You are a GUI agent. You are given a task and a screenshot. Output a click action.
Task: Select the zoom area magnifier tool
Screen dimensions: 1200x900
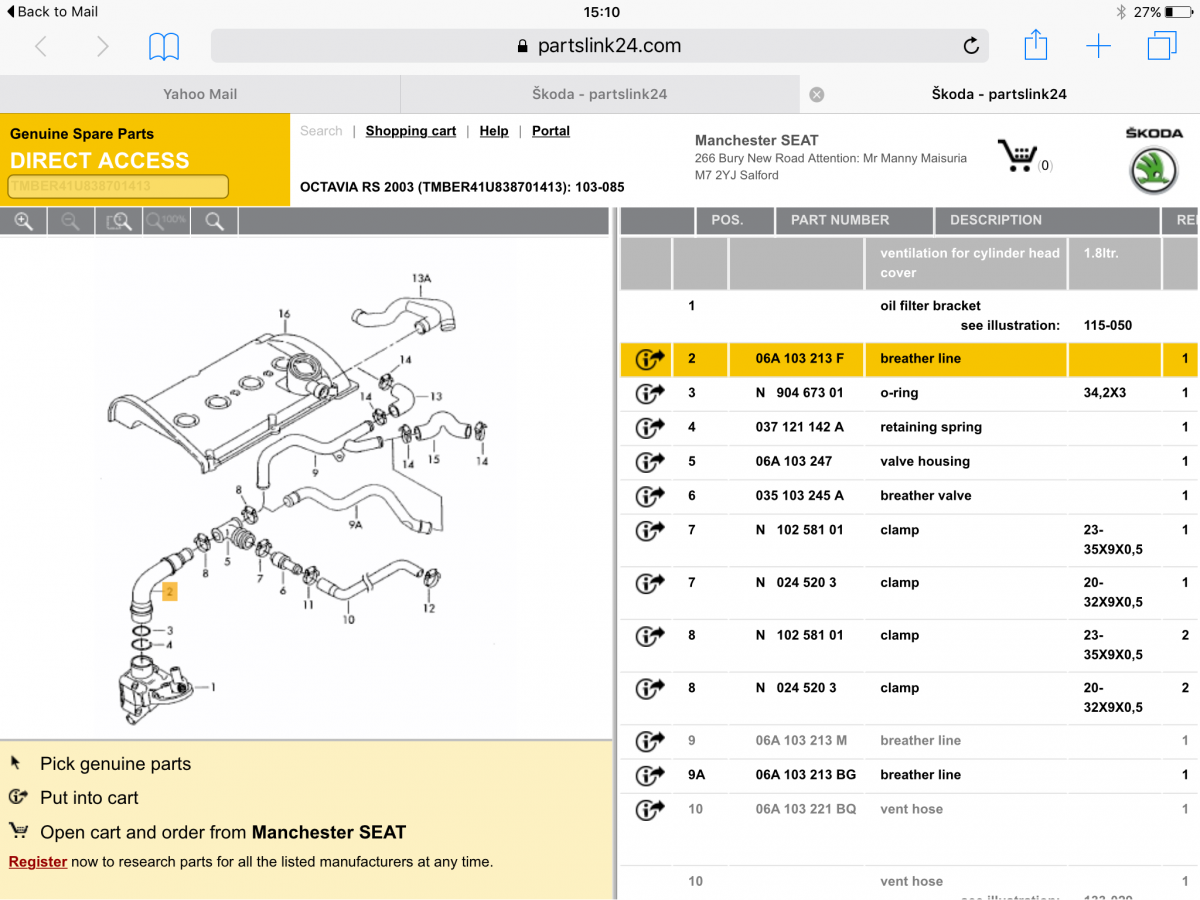(x=119, y=222)
